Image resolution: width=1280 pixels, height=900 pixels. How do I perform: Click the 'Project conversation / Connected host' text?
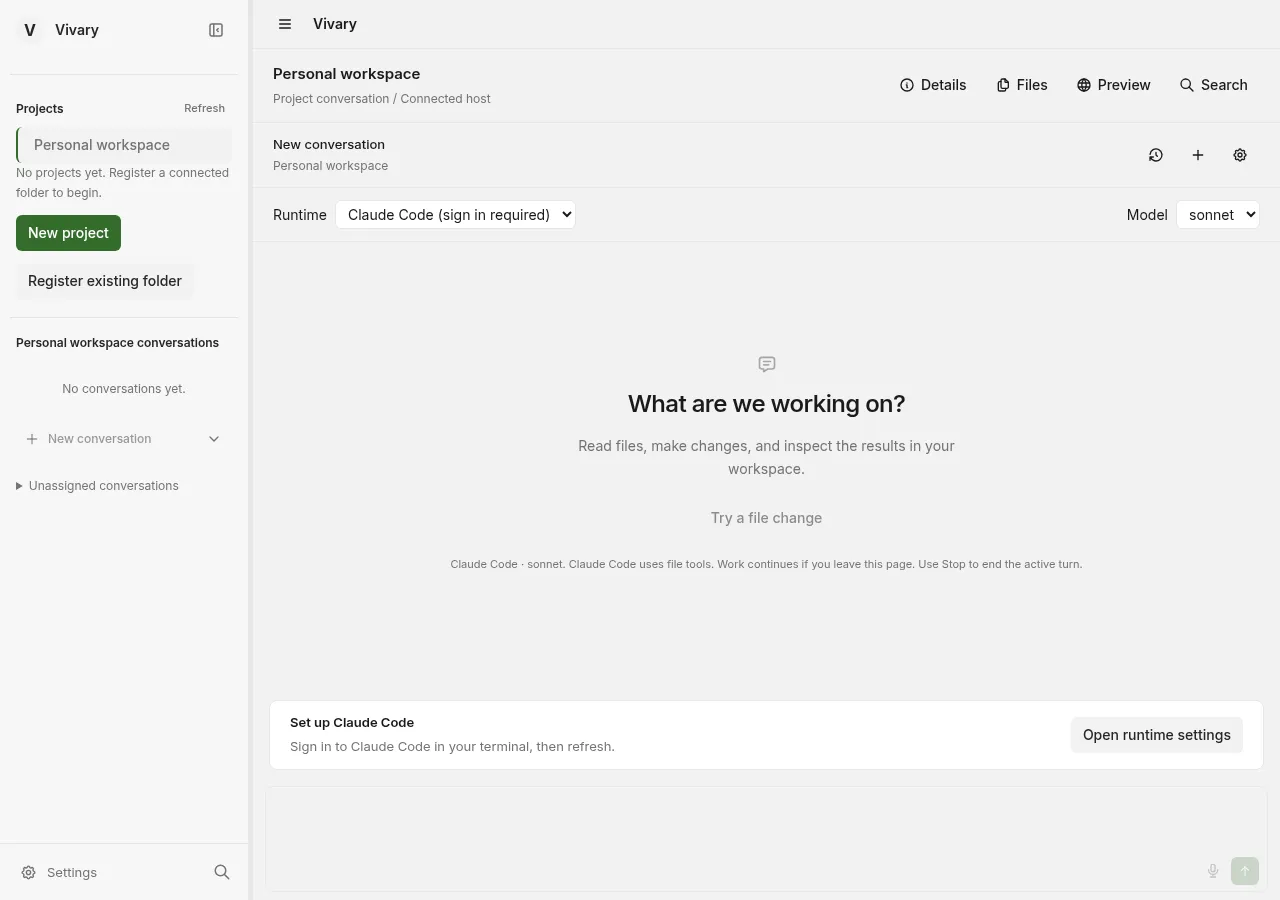pyautogui.click(x=382, y=99)
